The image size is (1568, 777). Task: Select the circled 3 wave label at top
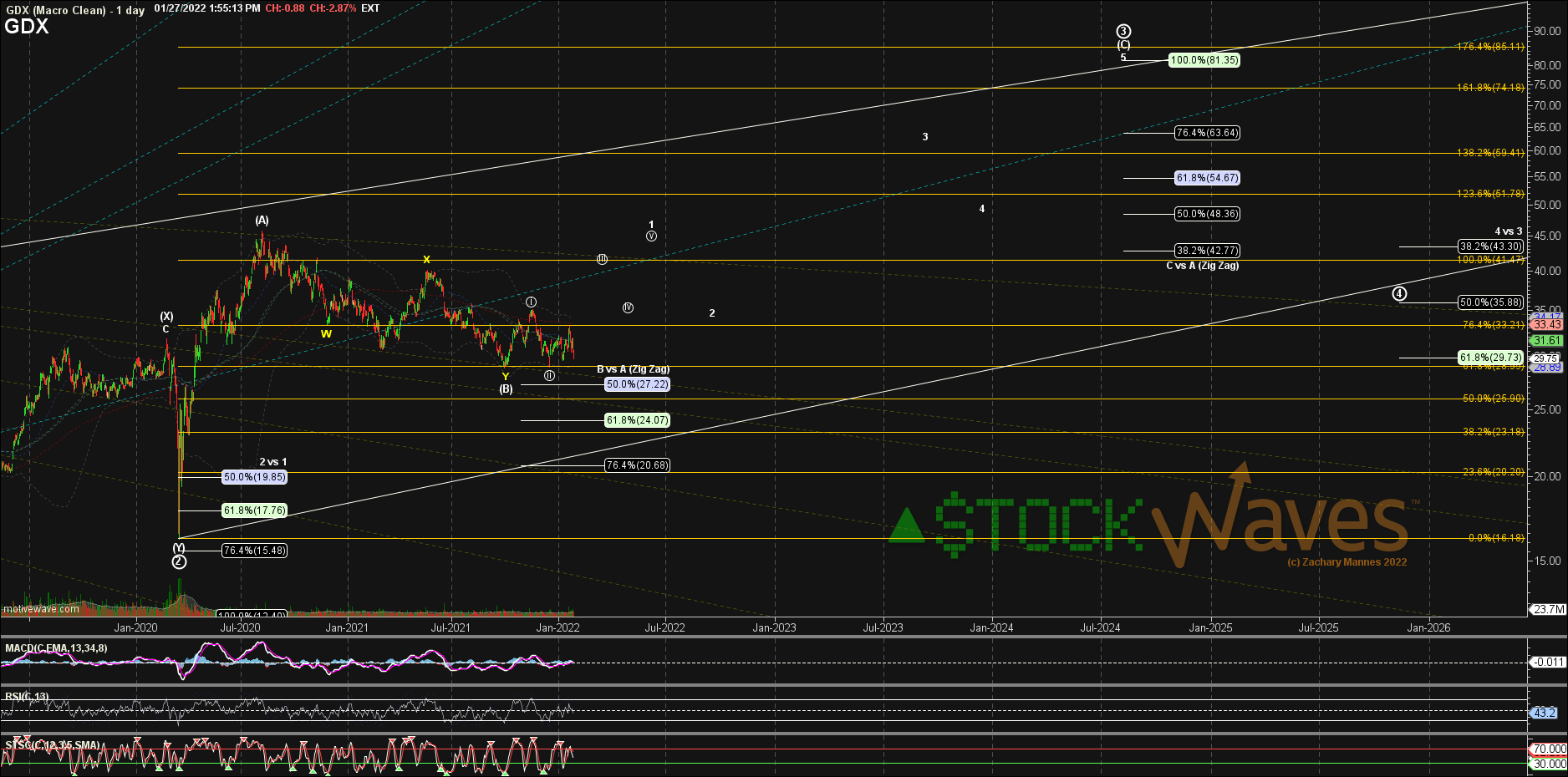(1123, 32)
